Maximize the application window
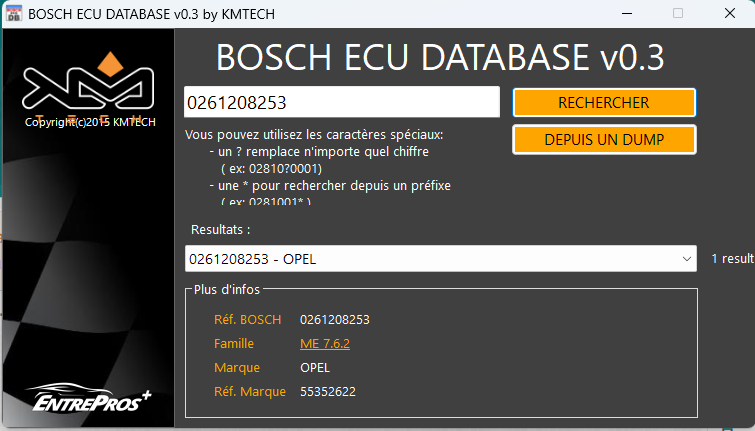The height and width of the screenshot is (431, 755). 678,13
